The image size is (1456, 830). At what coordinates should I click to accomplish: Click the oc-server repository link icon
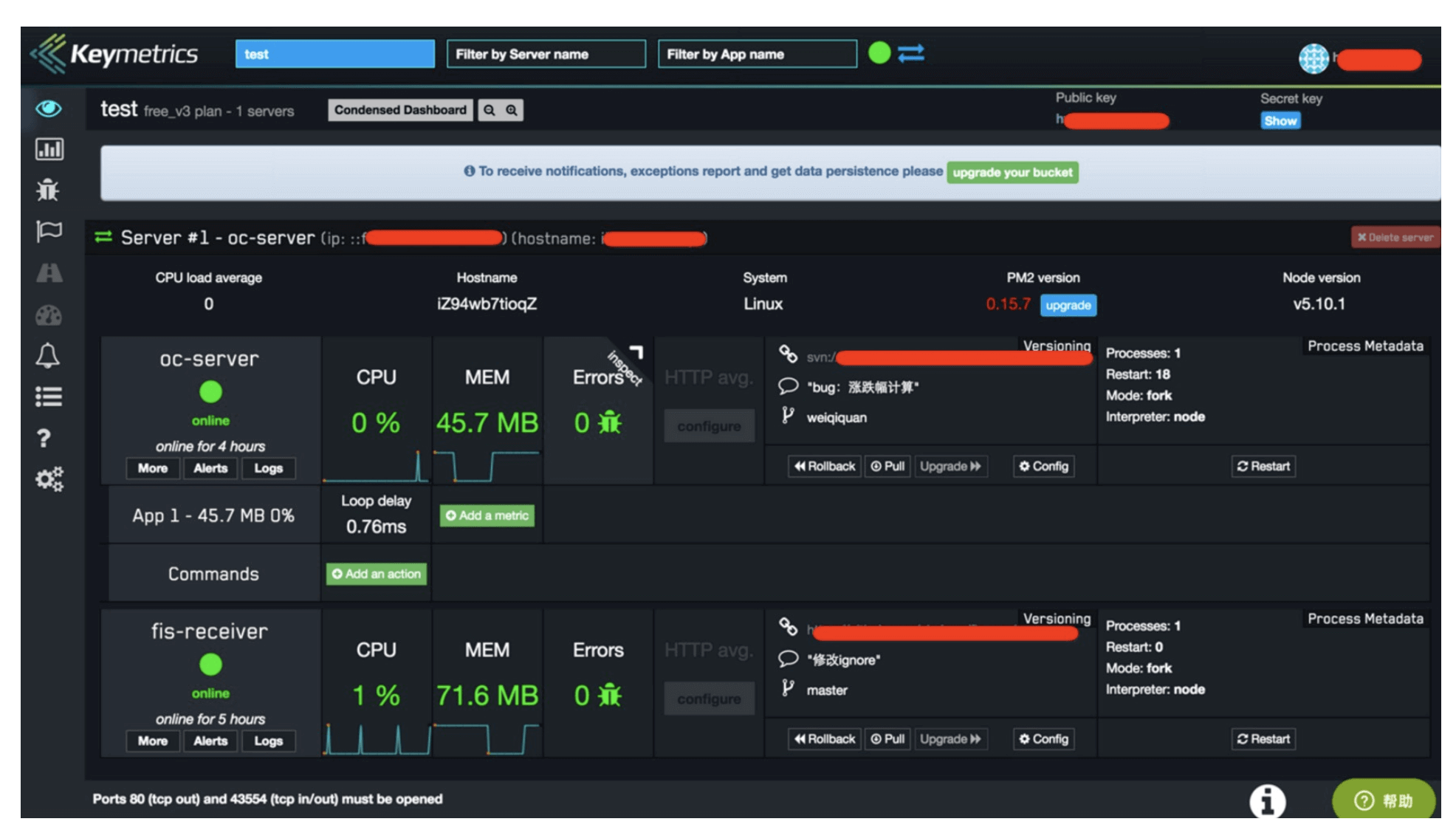pos(788,355)
